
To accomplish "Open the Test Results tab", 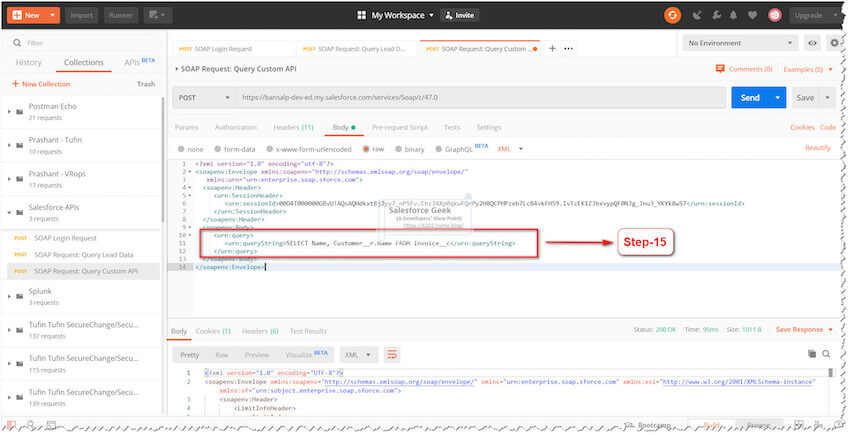I will click(x=308, y=331).
